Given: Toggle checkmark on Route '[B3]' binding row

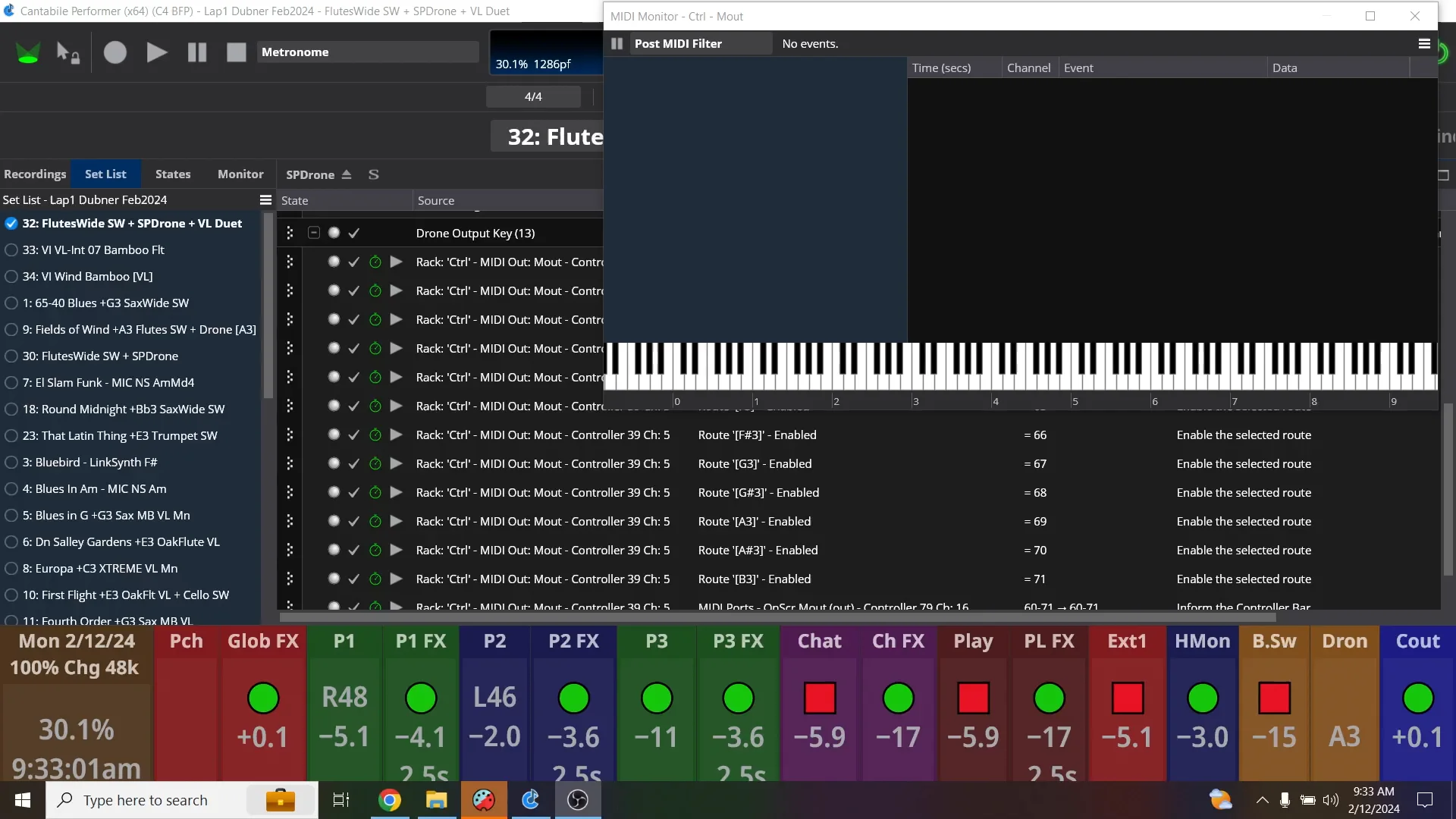Looking at the screenshot, I should (353, 579).
